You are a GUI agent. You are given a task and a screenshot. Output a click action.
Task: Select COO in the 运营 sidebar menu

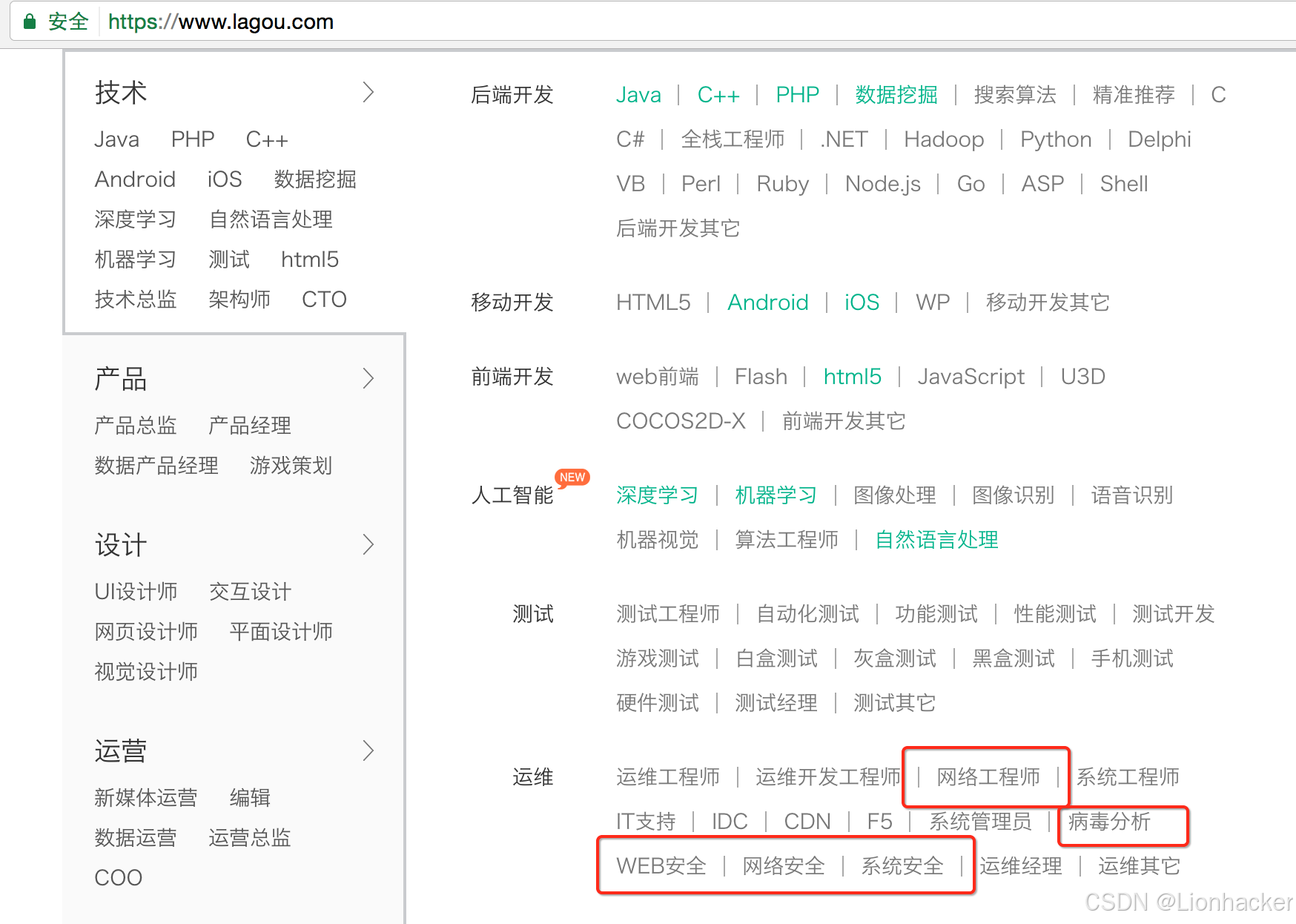pos(118,877)
